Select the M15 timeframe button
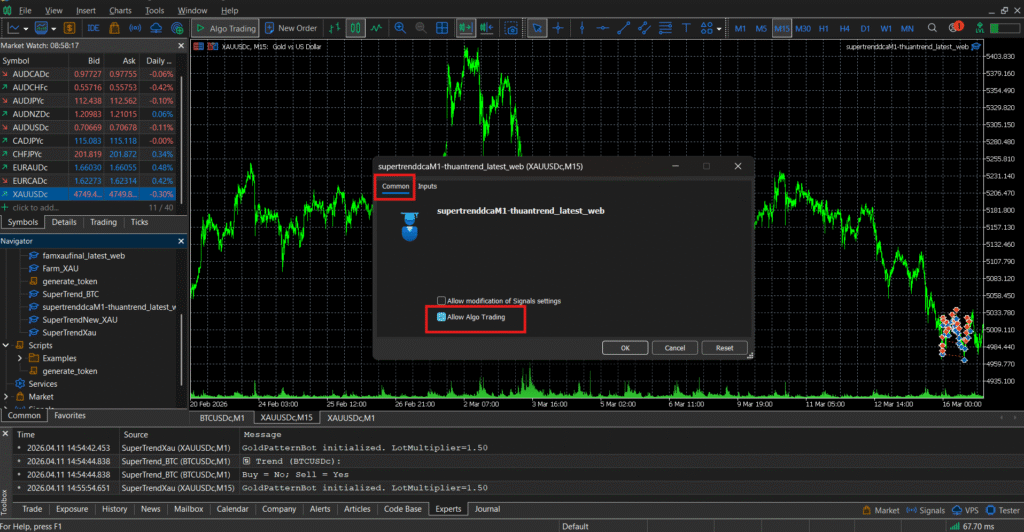 pos(782,28)
